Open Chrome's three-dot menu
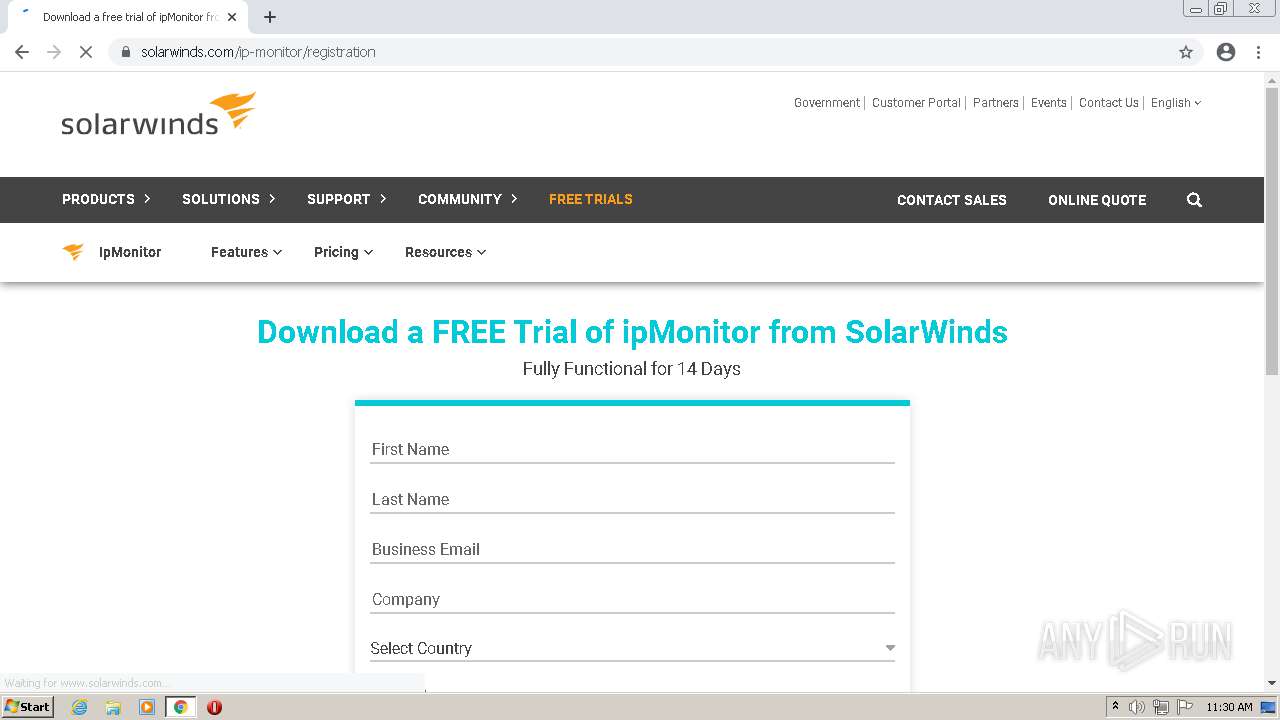The image size is (1280, 720). pos(1259,52)
